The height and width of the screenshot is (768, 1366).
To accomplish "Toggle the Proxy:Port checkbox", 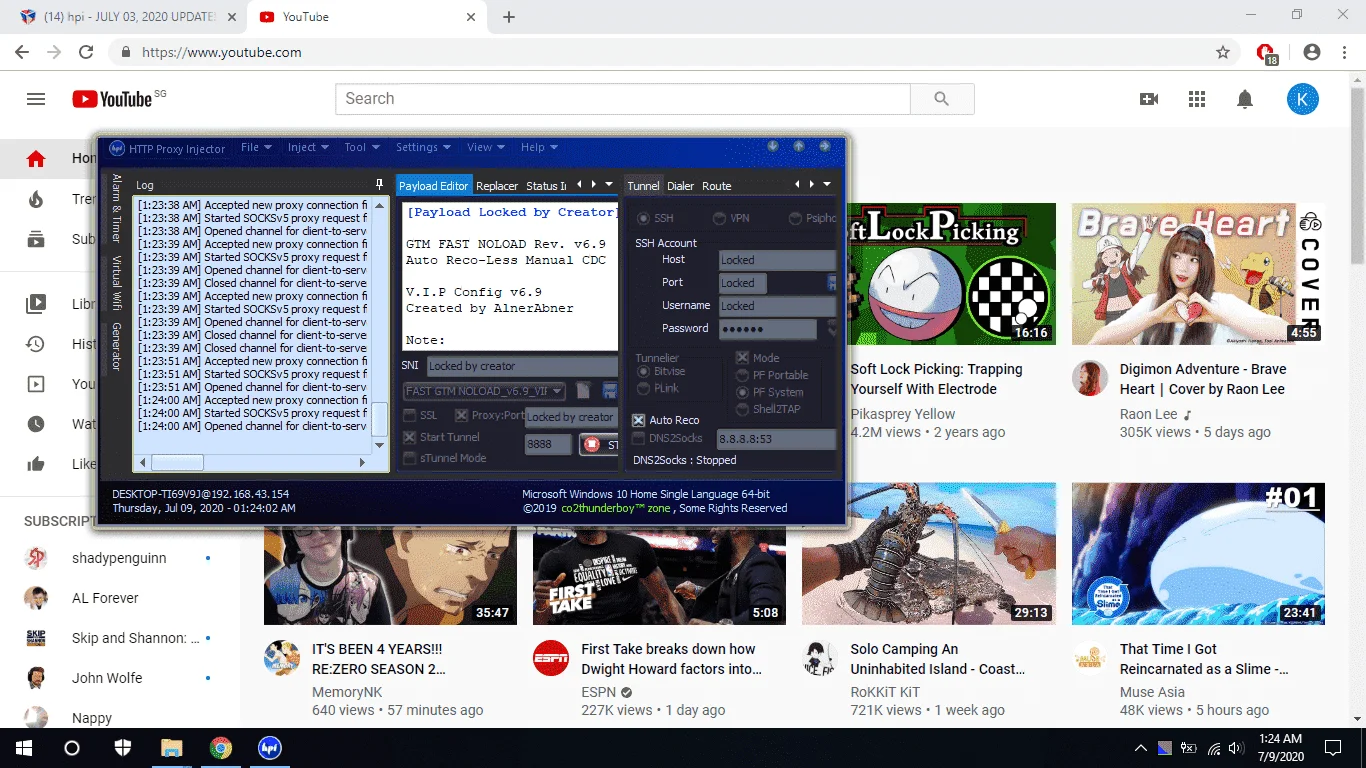I will (461, 415).
